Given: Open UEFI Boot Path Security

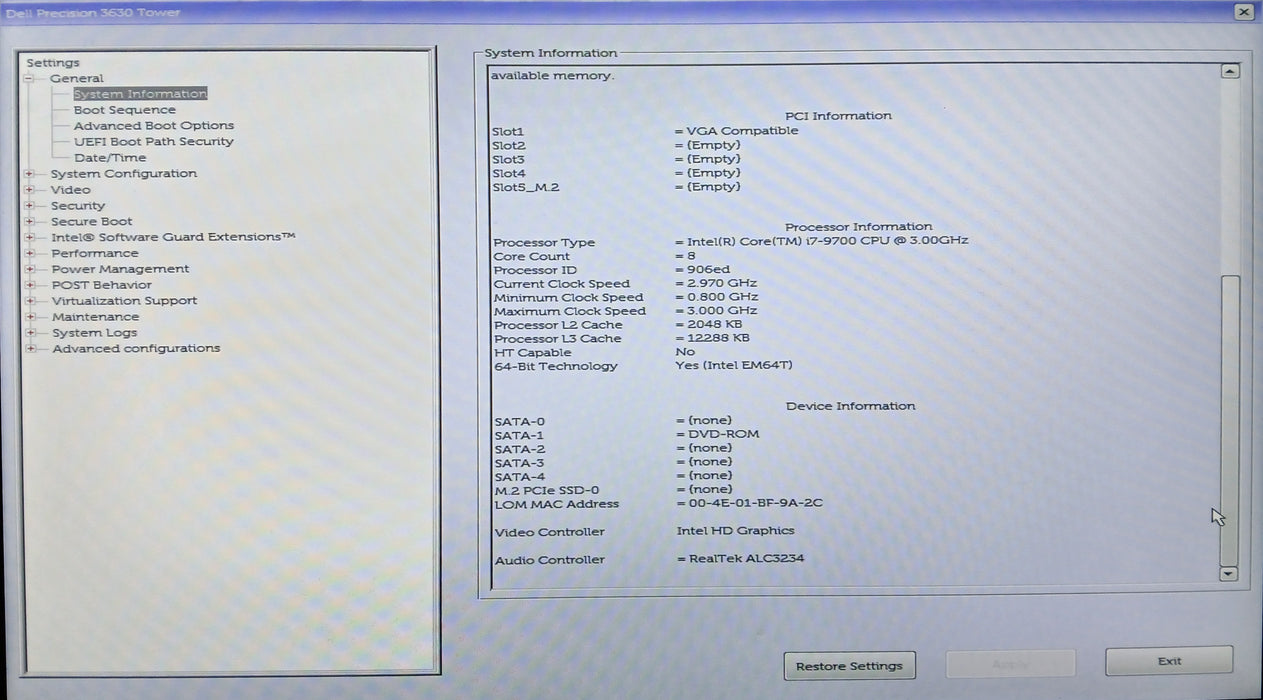Looking at the screenshot, I should point(153,142).
